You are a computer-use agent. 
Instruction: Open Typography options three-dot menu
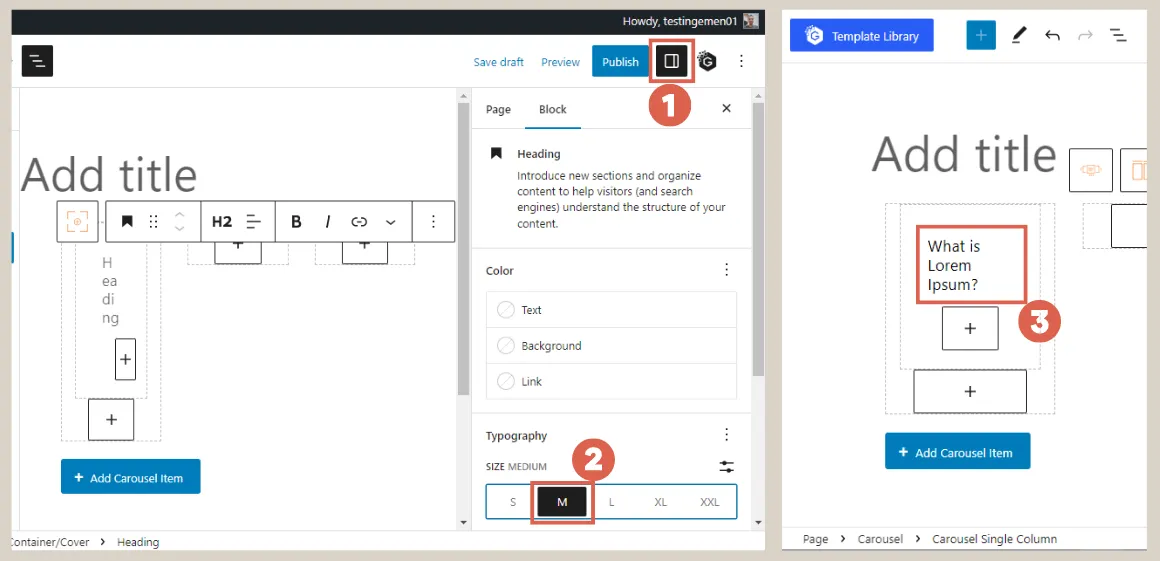(x=726, y=435)
